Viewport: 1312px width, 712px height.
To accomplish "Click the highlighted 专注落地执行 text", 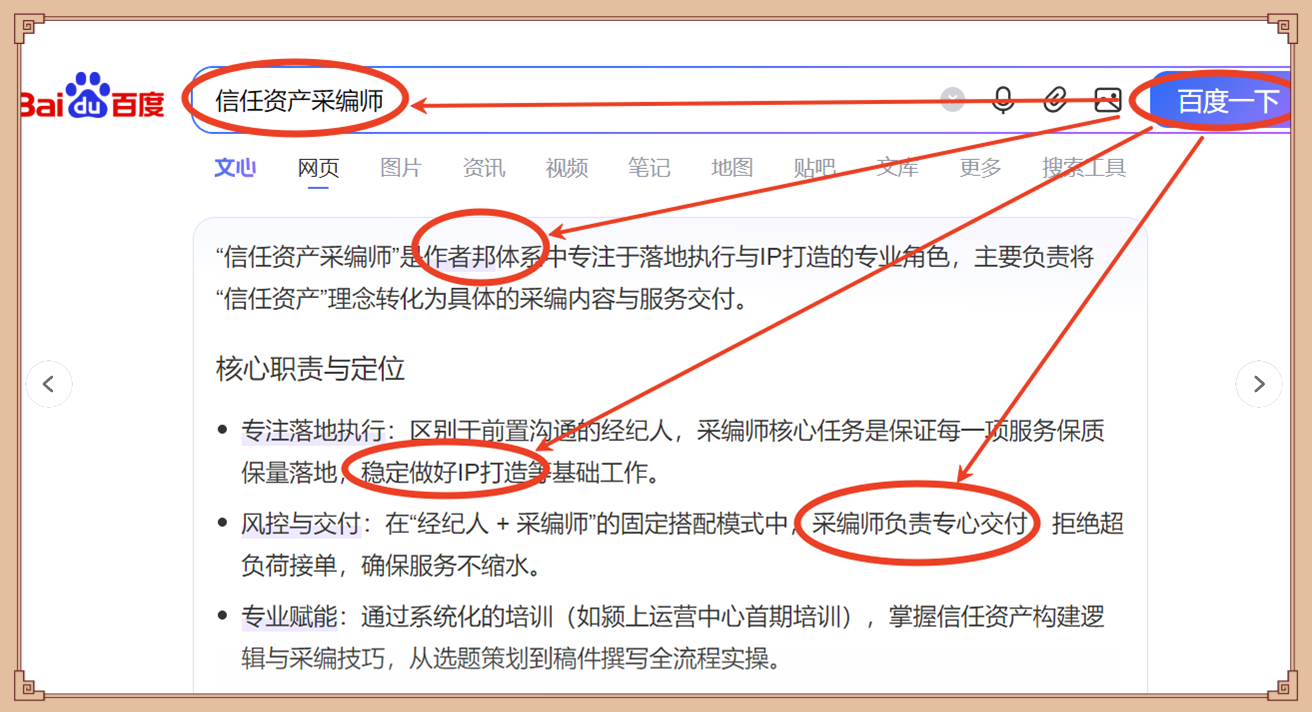I will (311, 431).
